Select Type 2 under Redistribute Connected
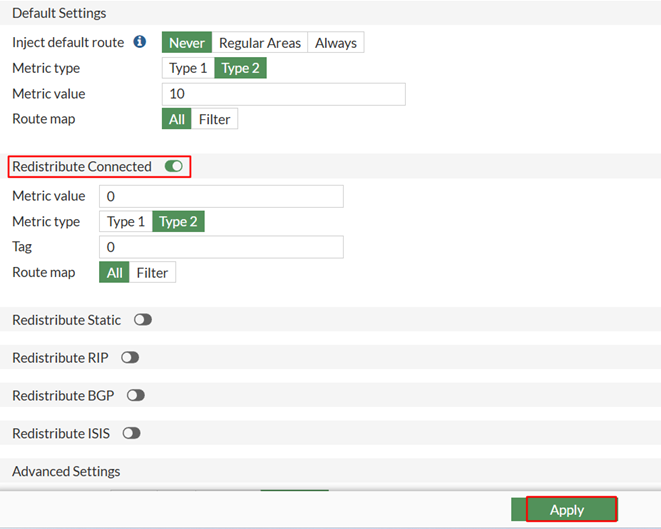This screenshot has height=529, width=661. point(178,222)
